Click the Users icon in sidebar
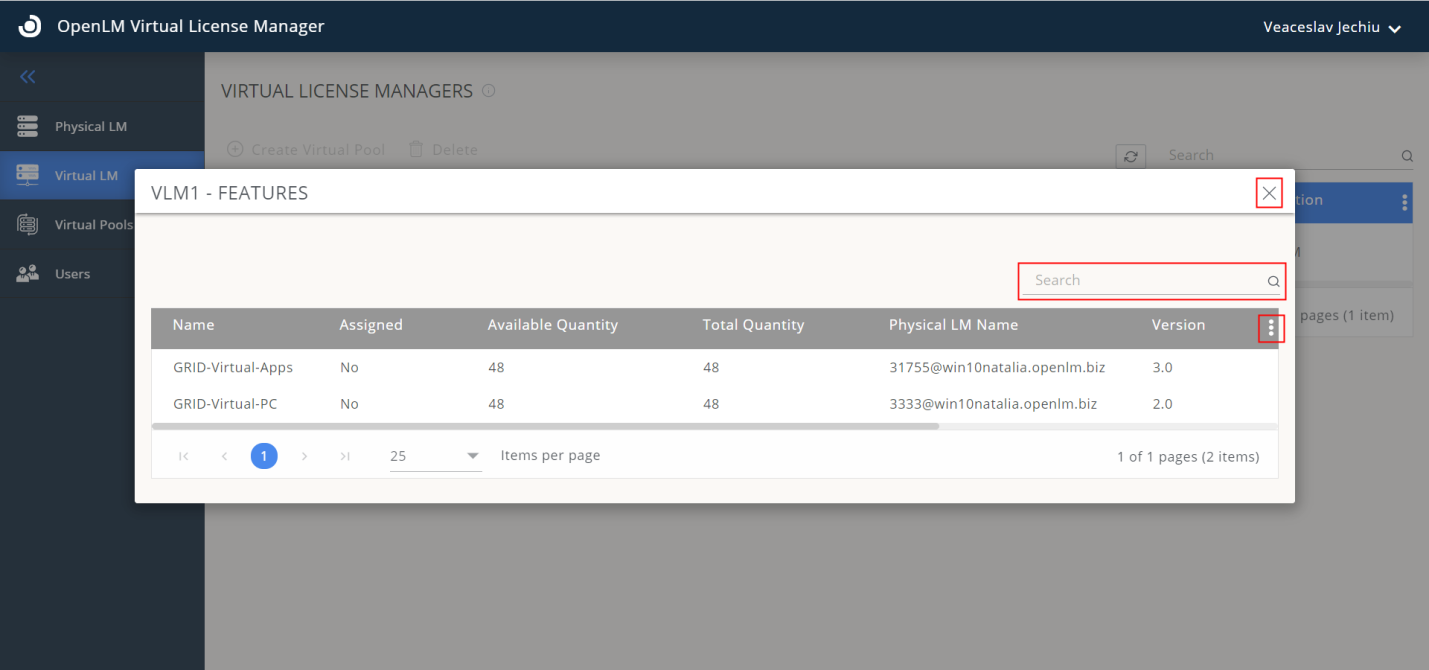This screenshot has width=1429, height=670. click(28, 273)
